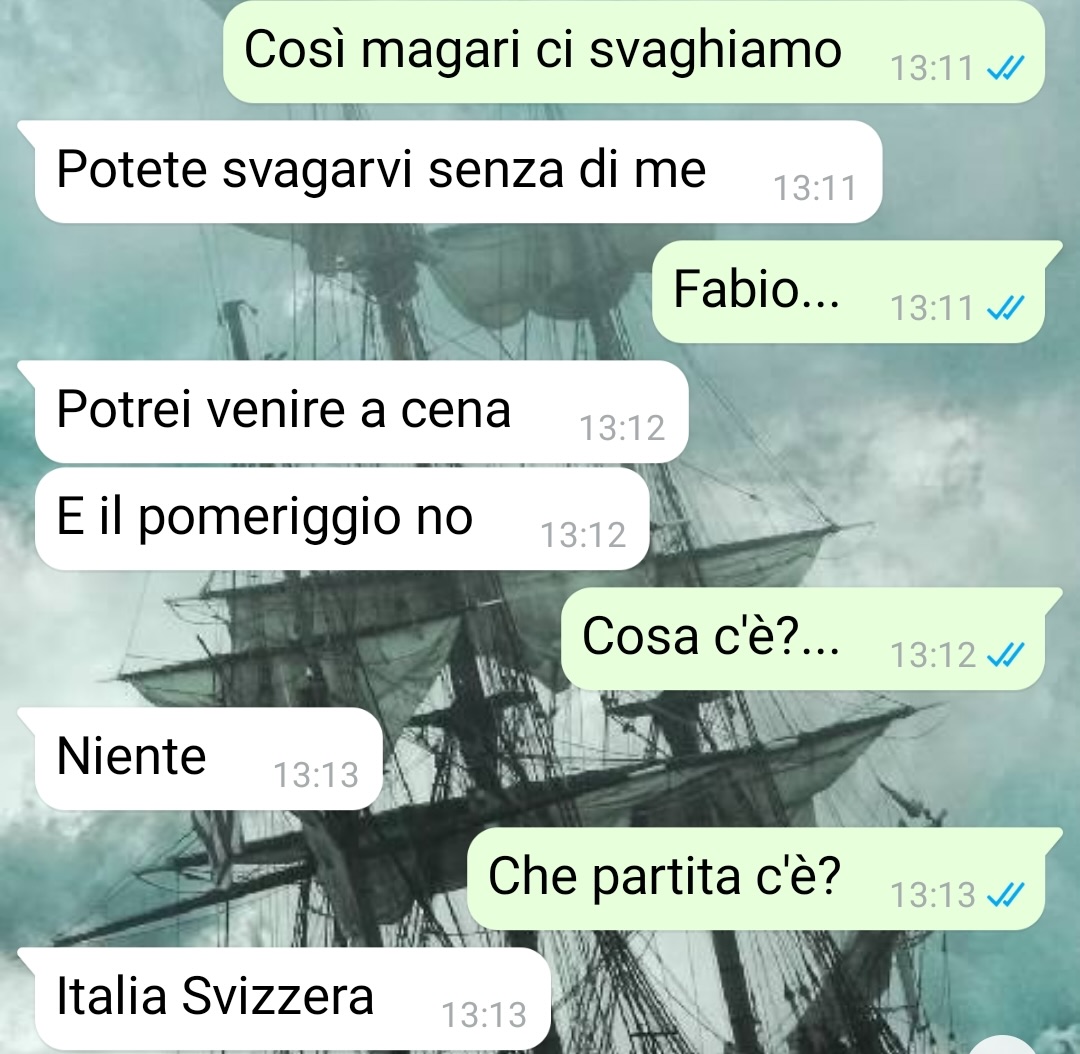
Task: Tap the read ticks on 'Cosa c'è?...' message
Action: pos(1005,654)
